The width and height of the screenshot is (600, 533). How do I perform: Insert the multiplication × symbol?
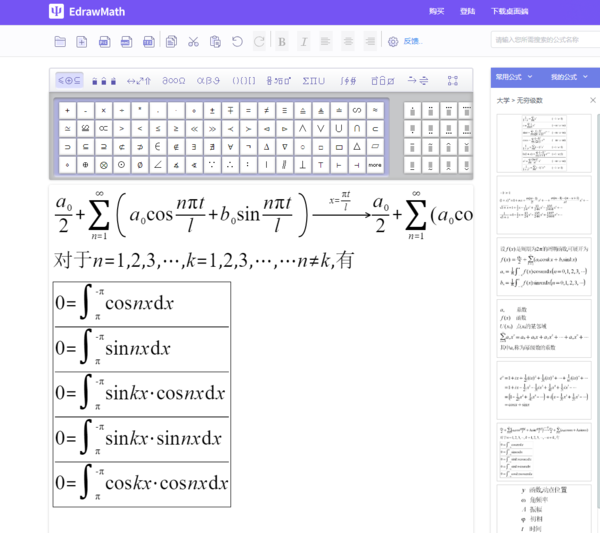[103, 111]
